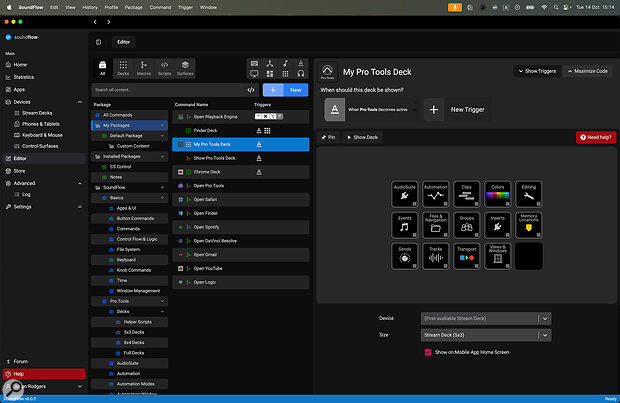Pin the deck
Image resolution: width=620 pixels, height=403 pixels.
point(328,137)
